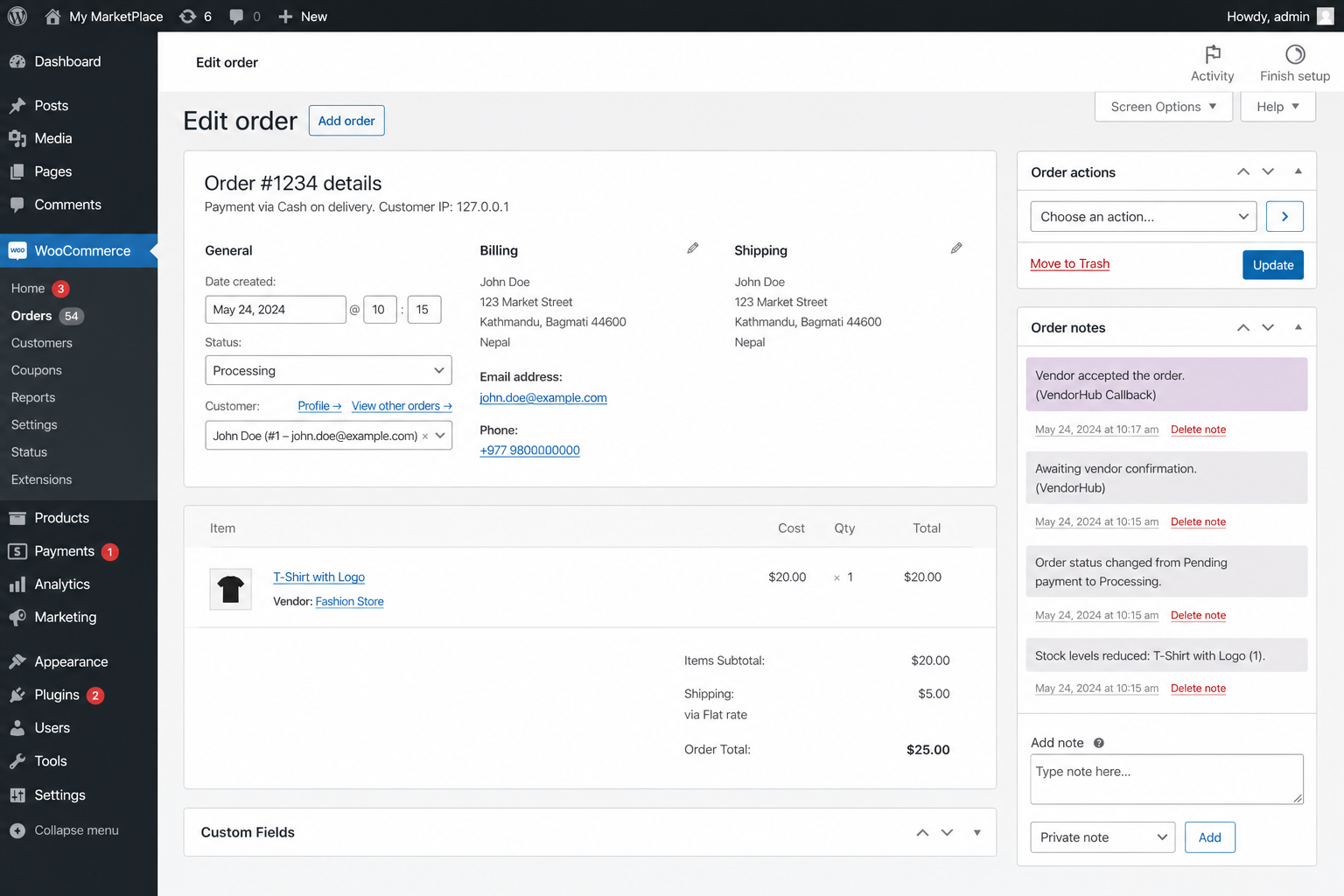Edit billing address with pencil icon
1344x896 pixels.
692,248
